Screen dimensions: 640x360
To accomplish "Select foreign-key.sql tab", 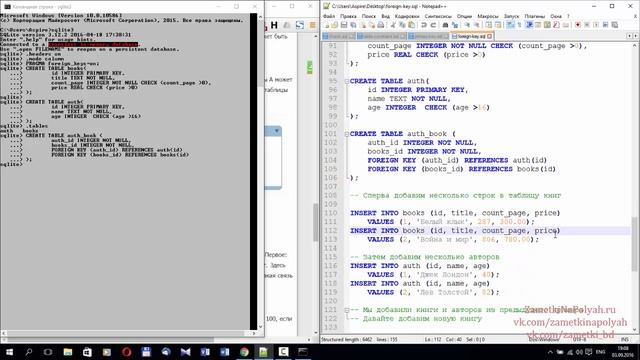I will click(x=471, y=36).
